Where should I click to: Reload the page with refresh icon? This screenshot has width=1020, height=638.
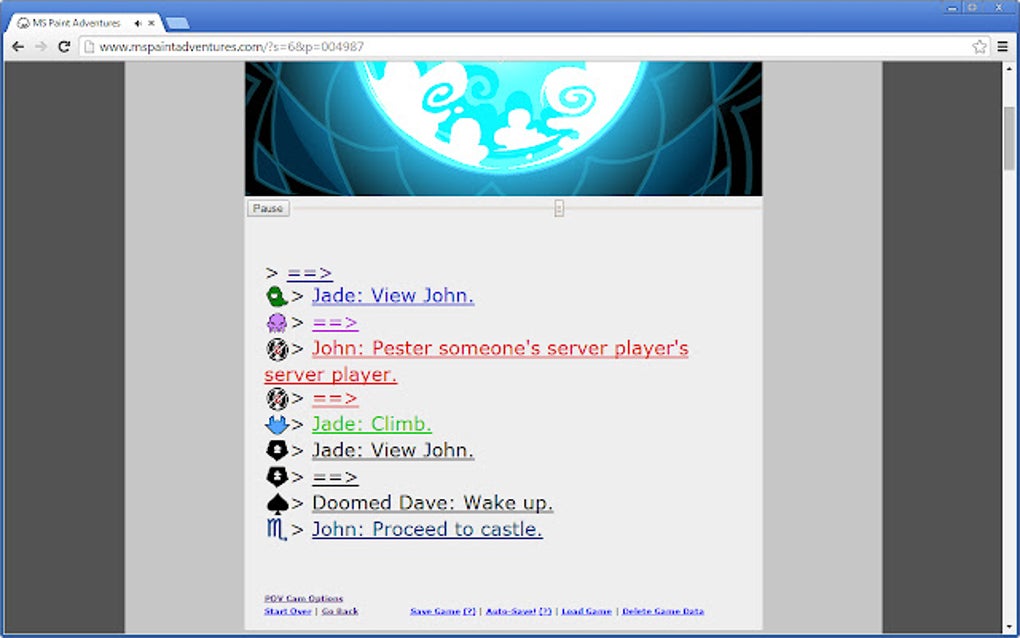64,47
